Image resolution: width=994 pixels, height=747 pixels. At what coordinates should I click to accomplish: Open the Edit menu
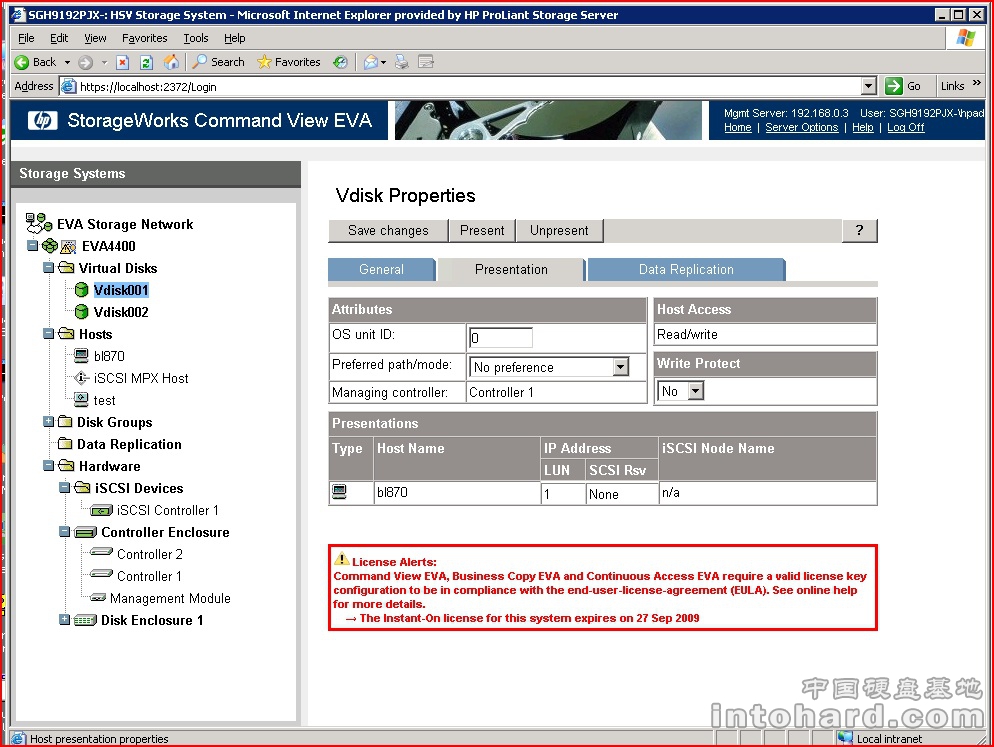point(59,38)
